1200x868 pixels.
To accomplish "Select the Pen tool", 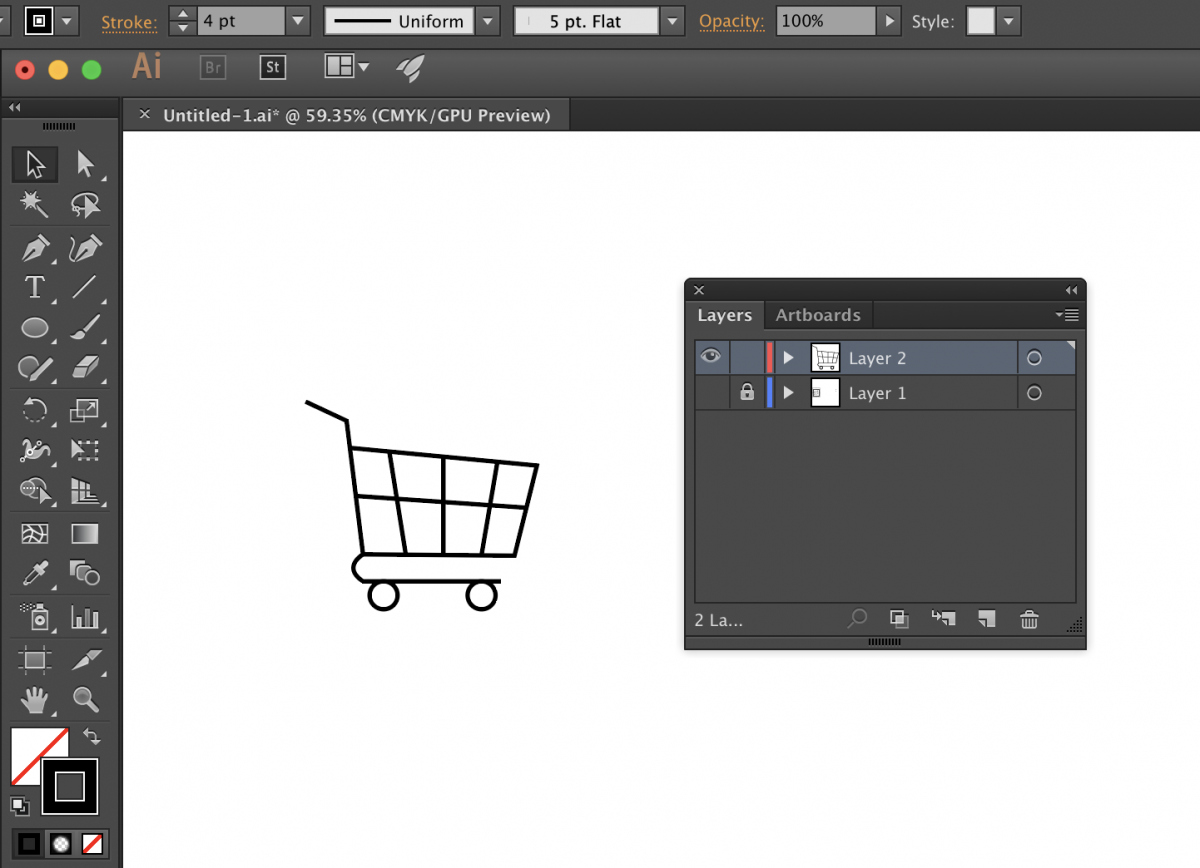I will 35,247.
